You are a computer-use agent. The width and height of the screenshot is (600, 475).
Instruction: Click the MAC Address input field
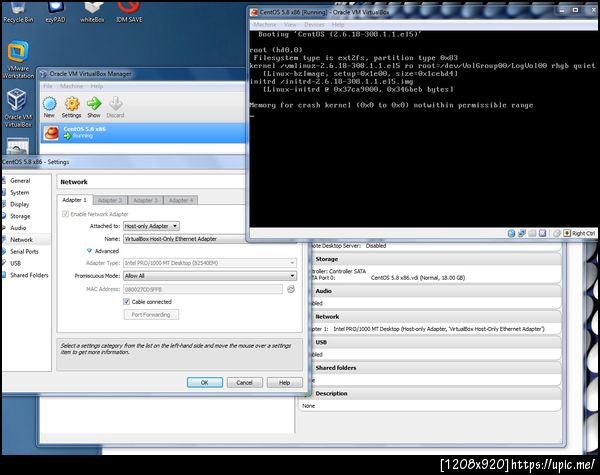[203, 289]
